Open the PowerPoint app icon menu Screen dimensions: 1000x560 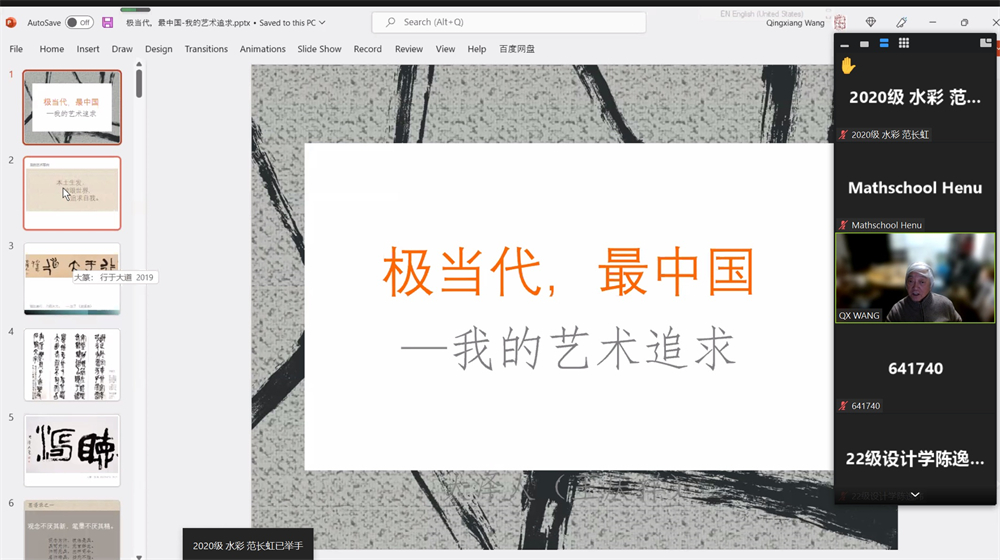click(11, 22)
